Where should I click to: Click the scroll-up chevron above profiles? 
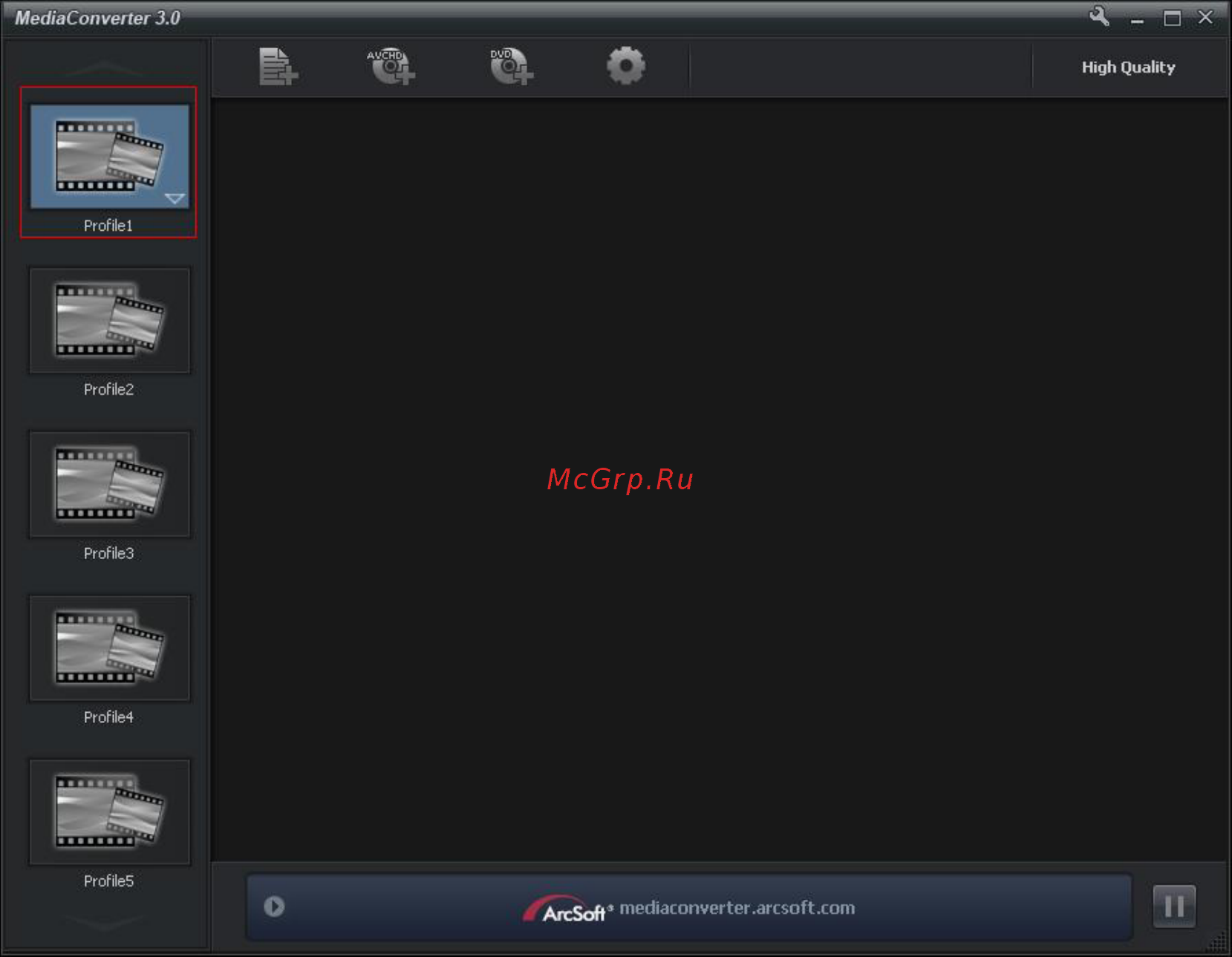point(105,69)
